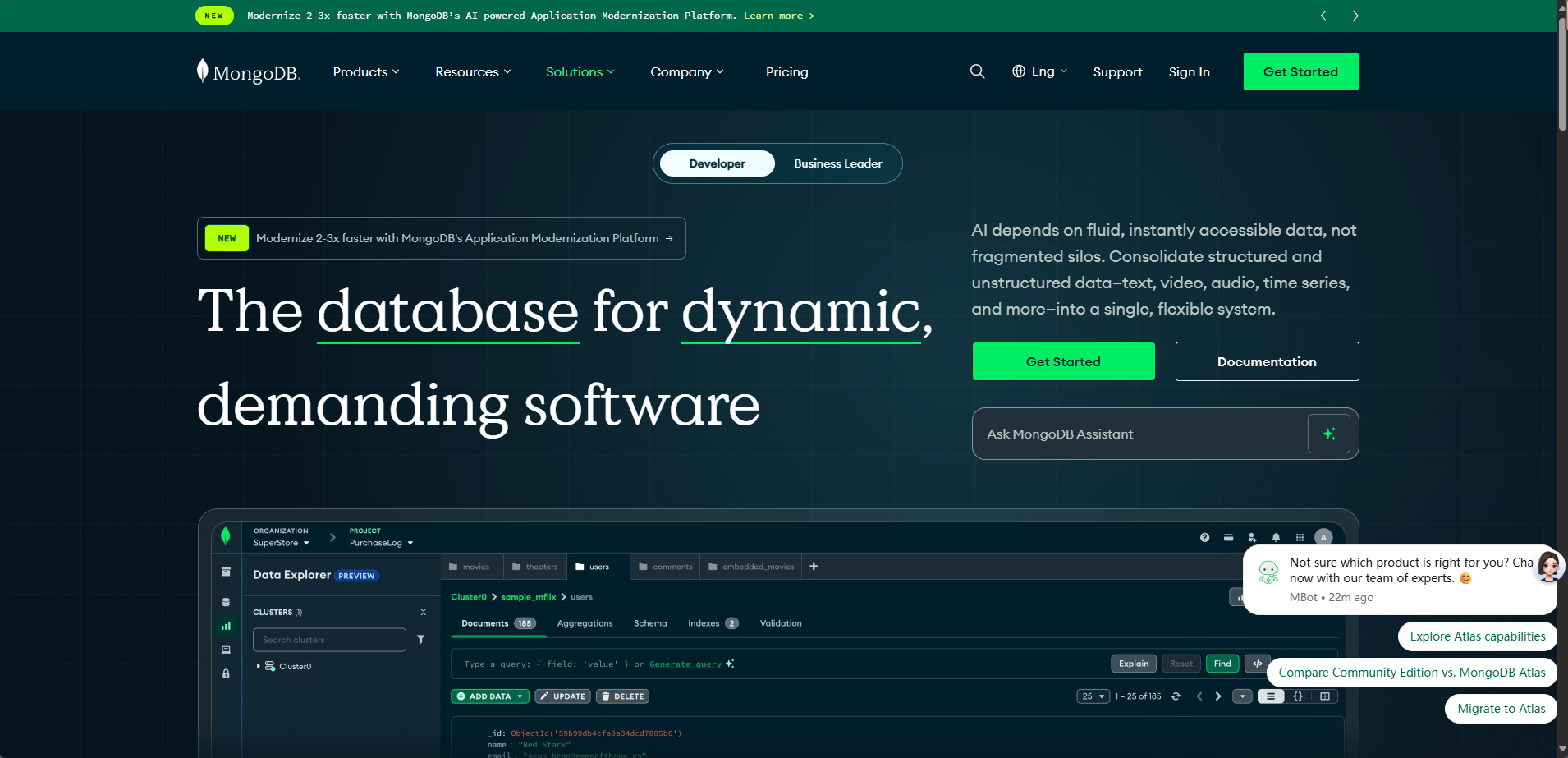The height and width of the screenshot is (758, 1568).
Task: Switch to the Aggregations tab
Action: 585,623
